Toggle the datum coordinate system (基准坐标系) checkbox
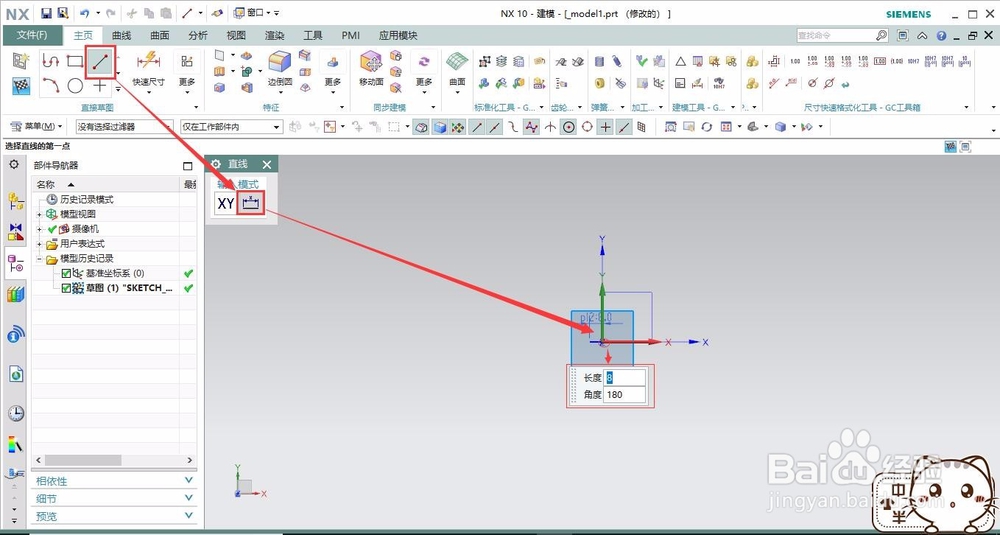Viewport: 1000px width, 535px height. (x=66, y=273)
